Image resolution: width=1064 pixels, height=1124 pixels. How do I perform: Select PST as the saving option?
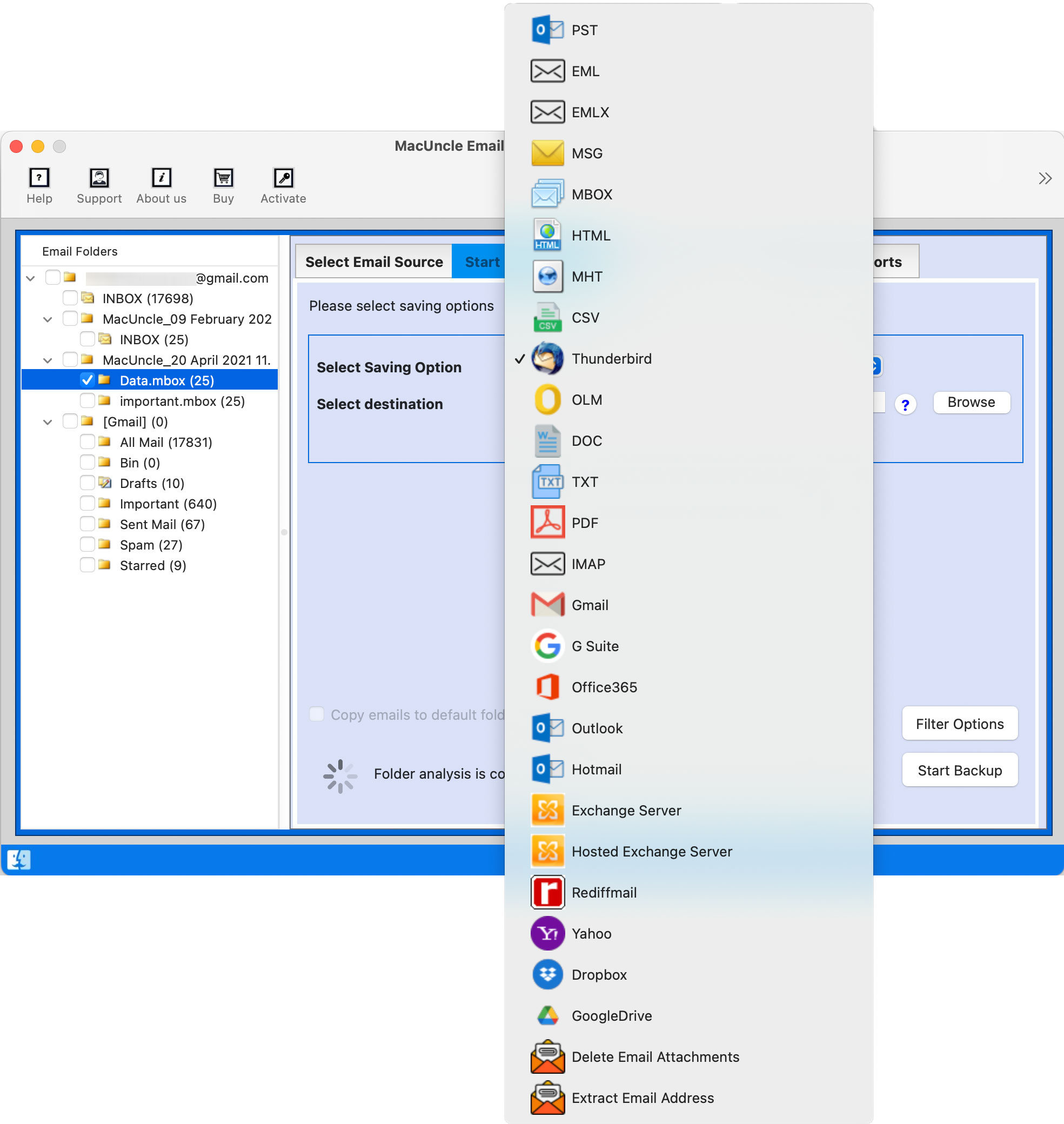[584, 30]
